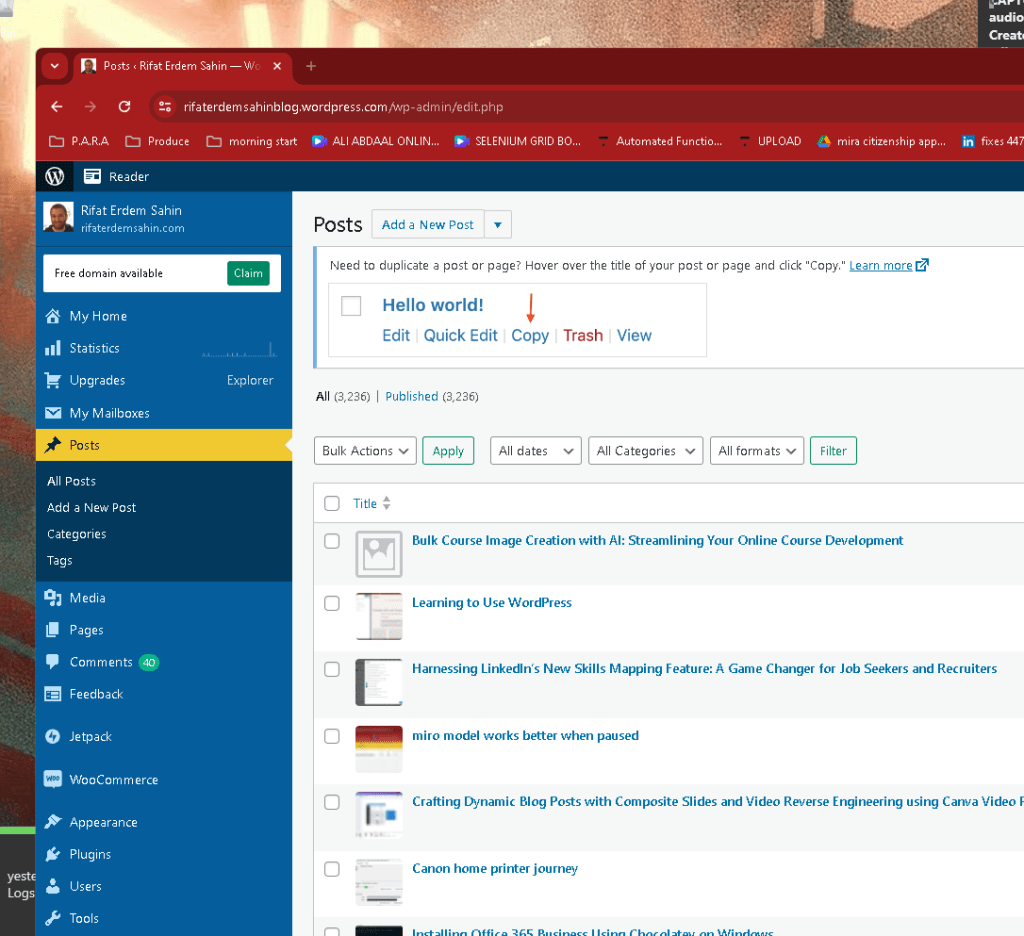This screenshot has height=936, width=1024.
Task: Open the mira citizenship app bookmark
Action: click(x=881, y=141)
